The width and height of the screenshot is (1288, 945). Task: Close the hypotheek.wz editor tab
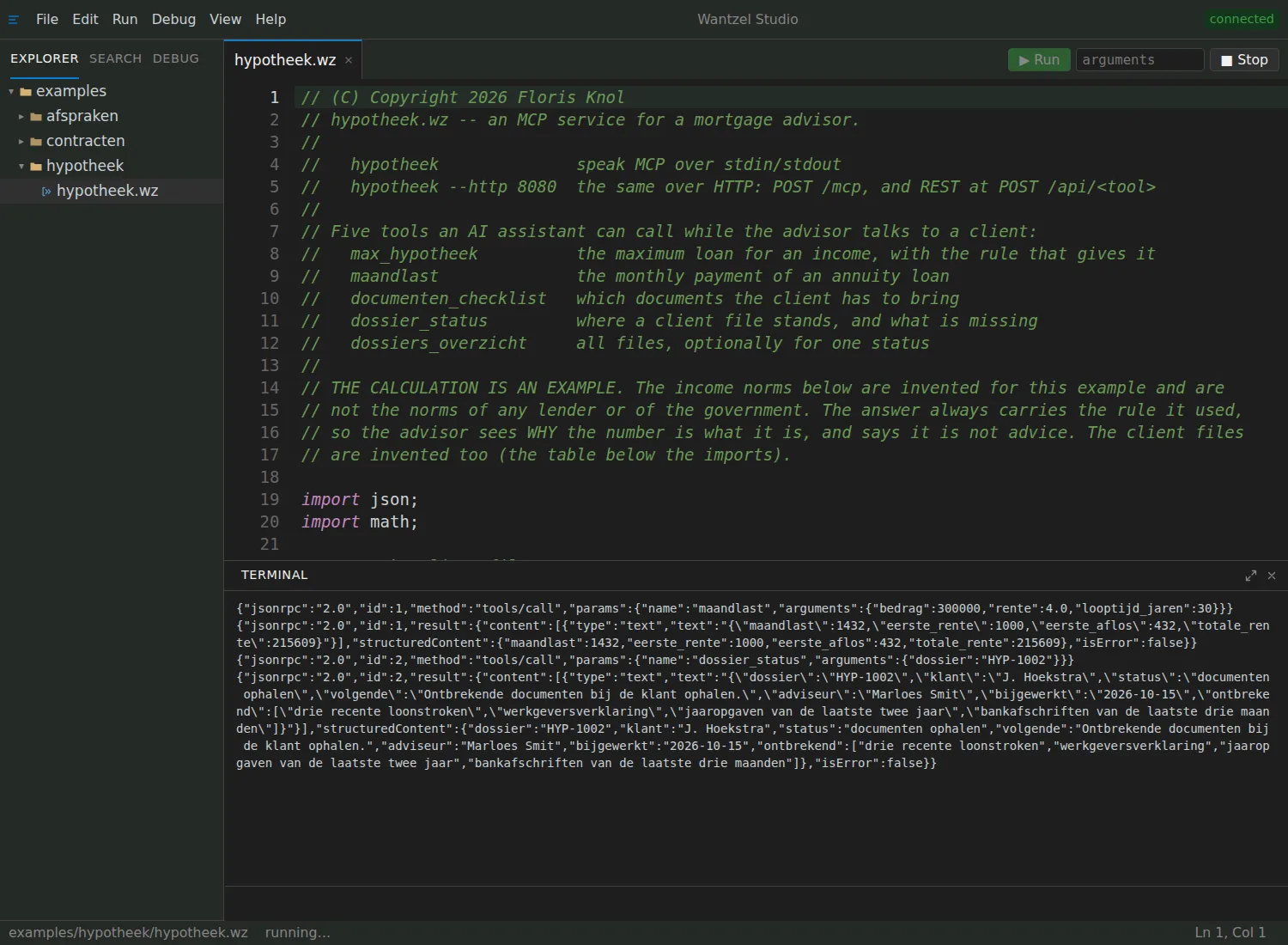[x=349, y=60]
